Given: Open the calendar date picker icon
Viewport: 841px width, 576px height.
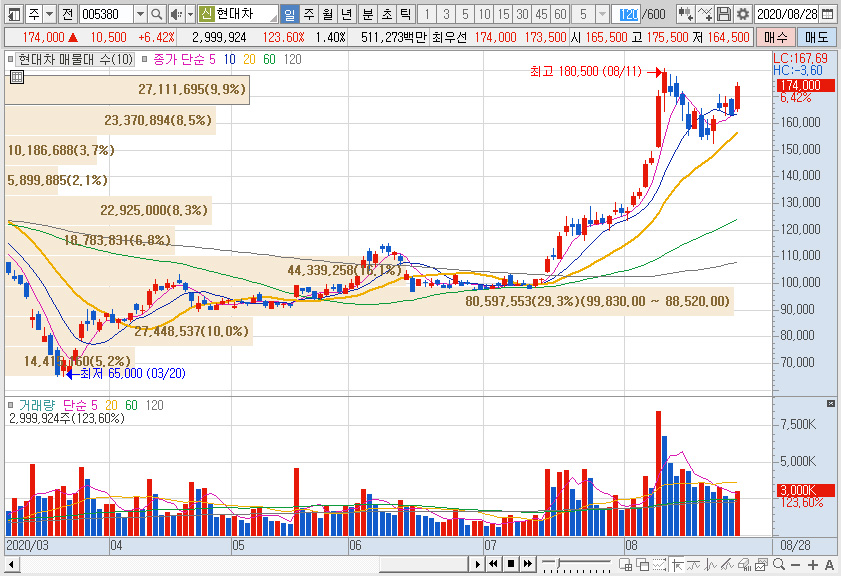Looking at the screenshot, I should click(x=828, y=14).
